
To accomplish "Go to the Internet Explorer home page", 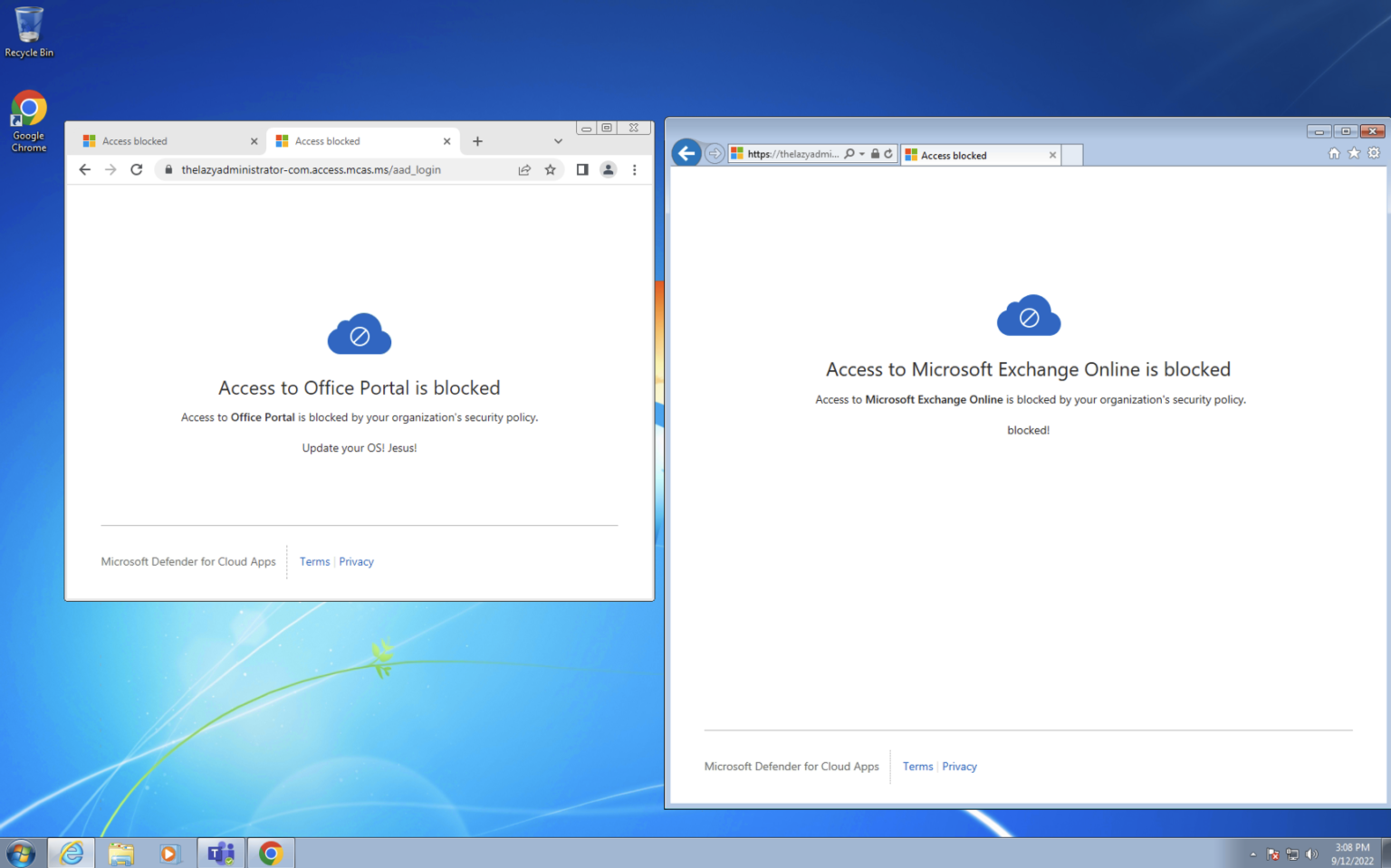I will [1334, 153].
